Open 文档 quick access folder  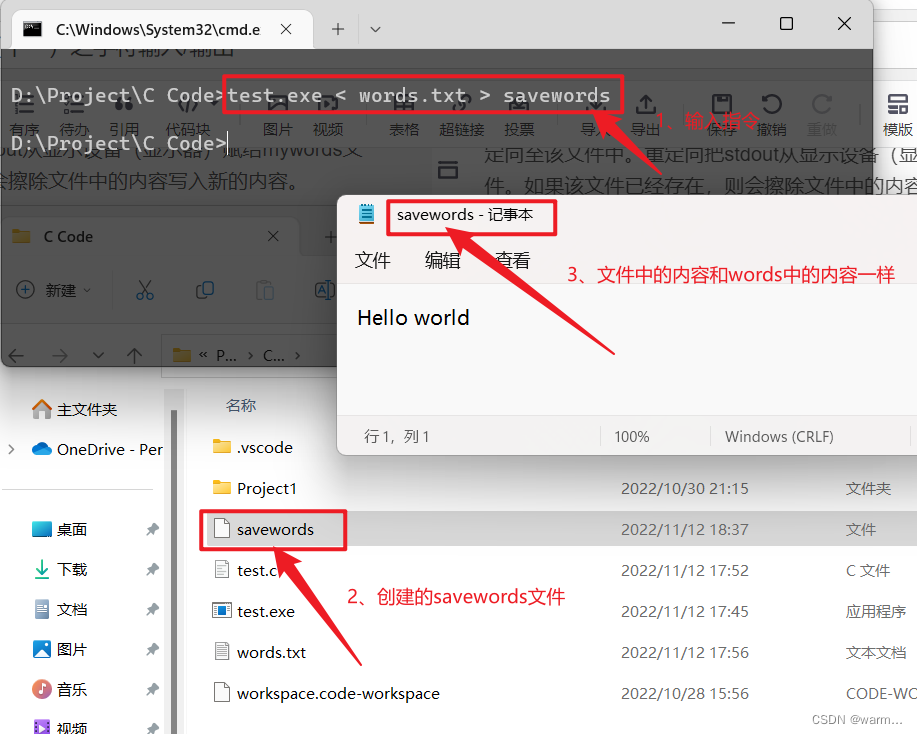[x=59, y=609]
